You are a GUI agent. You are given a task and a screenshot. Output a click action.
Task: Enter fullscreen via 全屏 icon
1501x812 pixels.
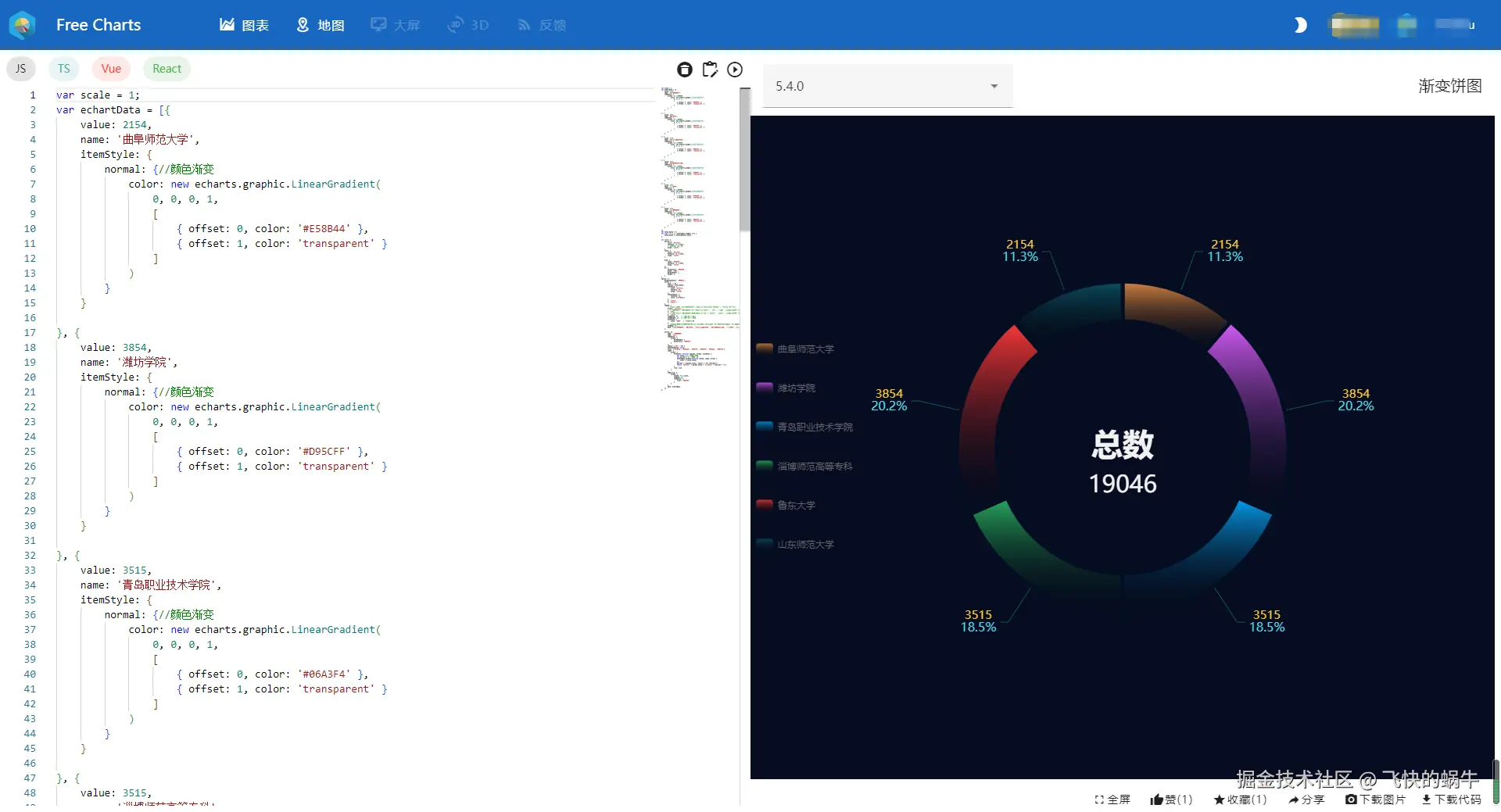(1112, 799)
